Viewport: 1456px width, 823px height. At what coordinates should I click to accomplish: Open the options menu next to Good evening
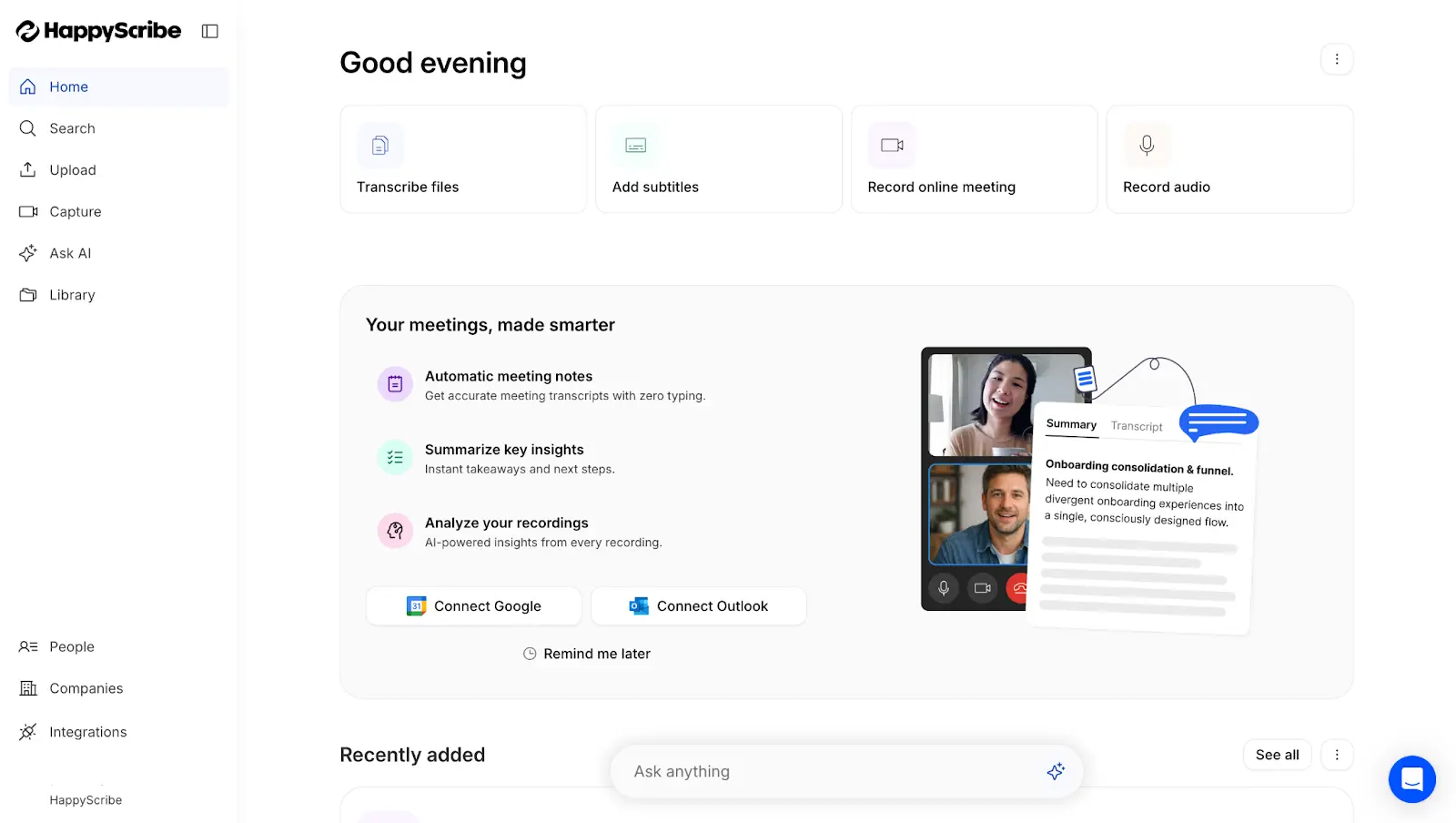tap(1337, 58)
